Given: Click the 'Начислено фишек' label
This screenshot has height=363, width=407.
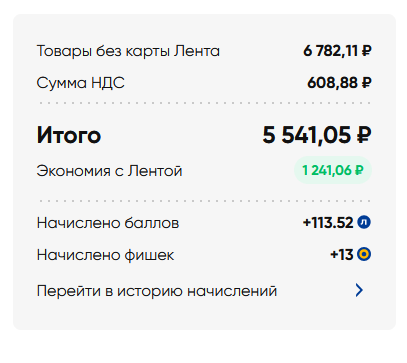Looking at the screenshot, I should click(x=105, y=255).
